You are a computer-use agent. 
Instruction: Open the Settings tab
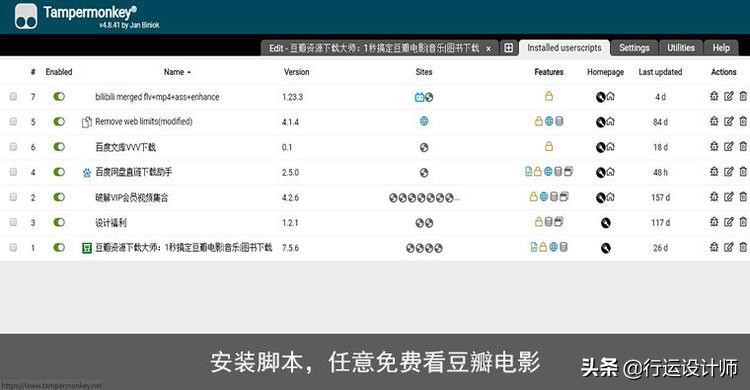(x=634, y=48)
